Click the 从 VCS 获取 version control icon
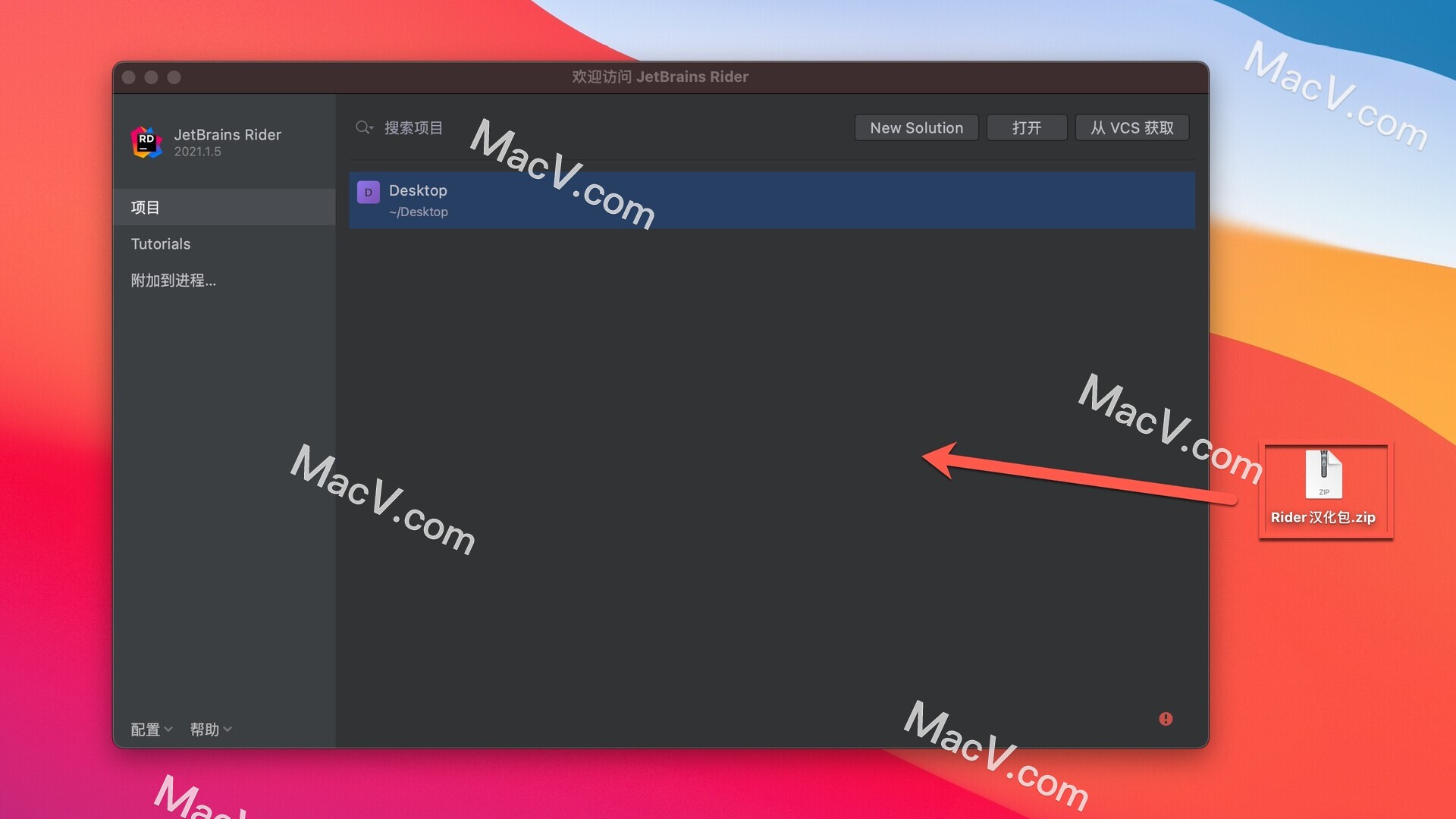The image size is (1456, 819). click(x=1133, y=127)
